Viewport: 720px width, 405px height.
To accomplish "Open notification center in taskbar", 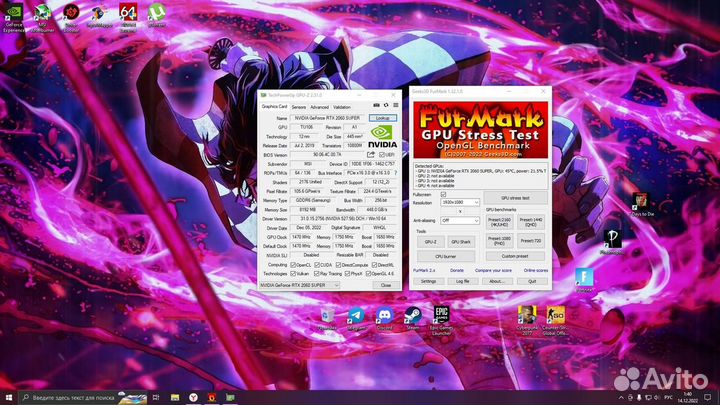I will point(708,397).
